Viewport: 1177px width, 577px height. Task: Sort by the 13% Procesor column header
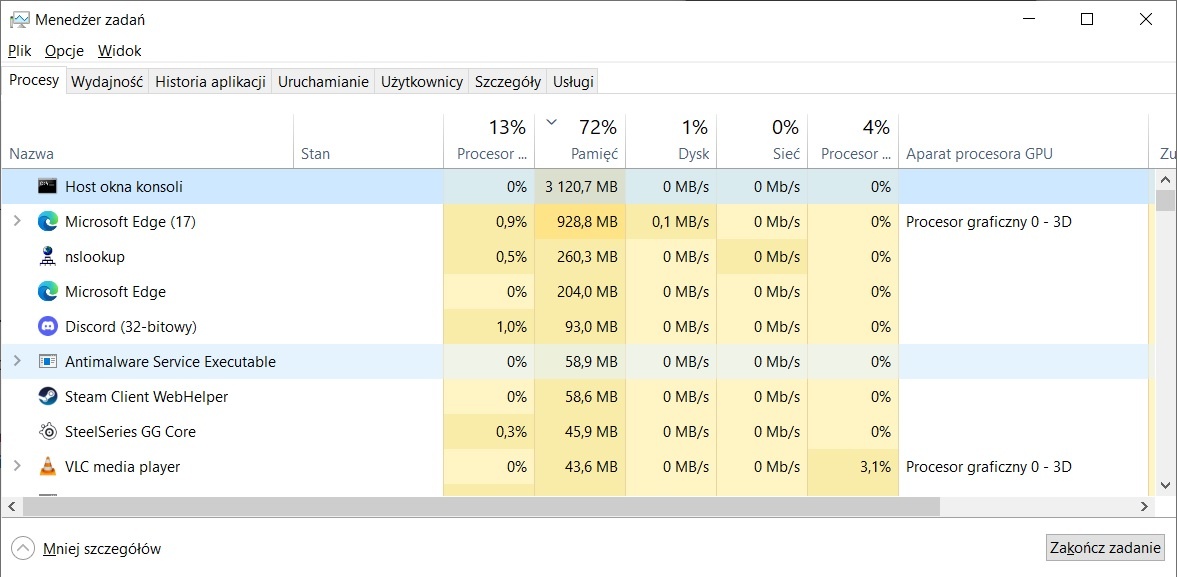coord(489,141)
